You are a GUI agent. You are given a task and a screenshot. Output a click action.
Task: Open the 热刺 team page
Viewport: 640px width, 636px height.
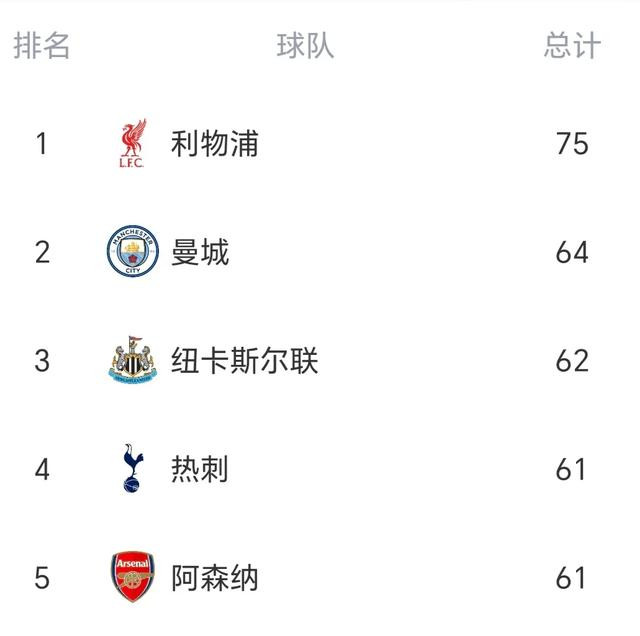pos(200,469)
